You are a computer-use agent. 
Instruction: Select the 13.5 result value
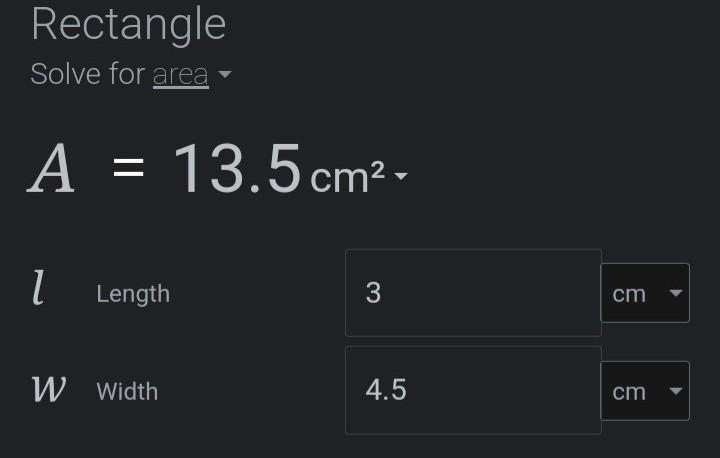point(237,170)
